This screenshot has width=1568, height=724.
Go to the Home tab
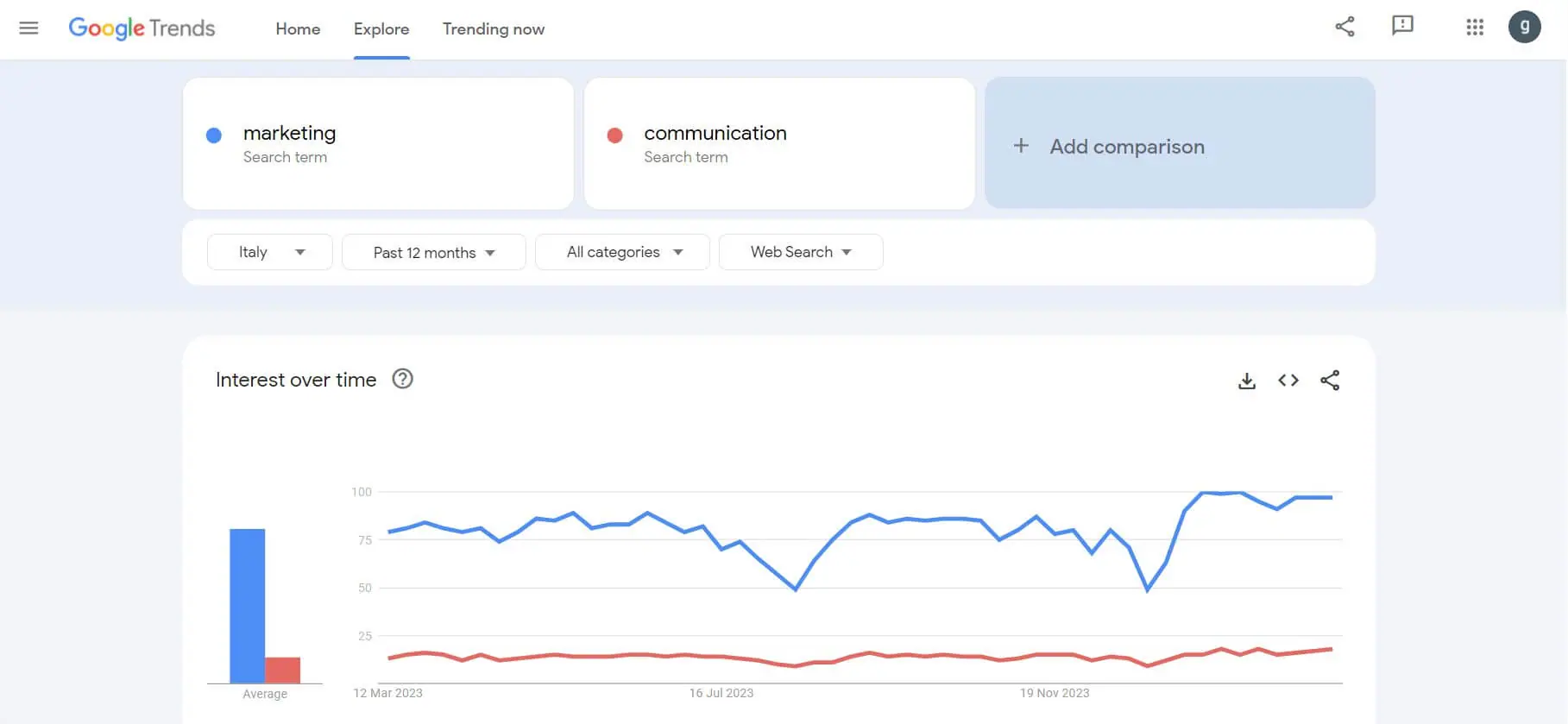click(x=298, y=29)
